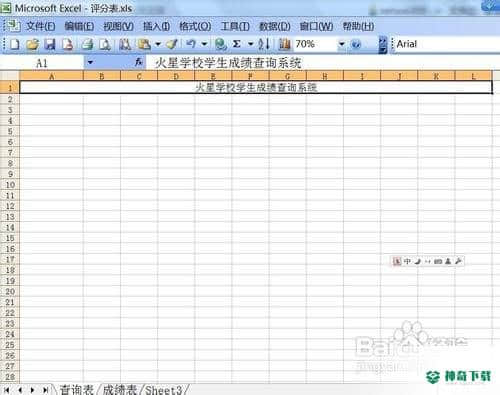Expand the 70% zoom dropdown
500x395 pixels.
(x=342, y=44)
